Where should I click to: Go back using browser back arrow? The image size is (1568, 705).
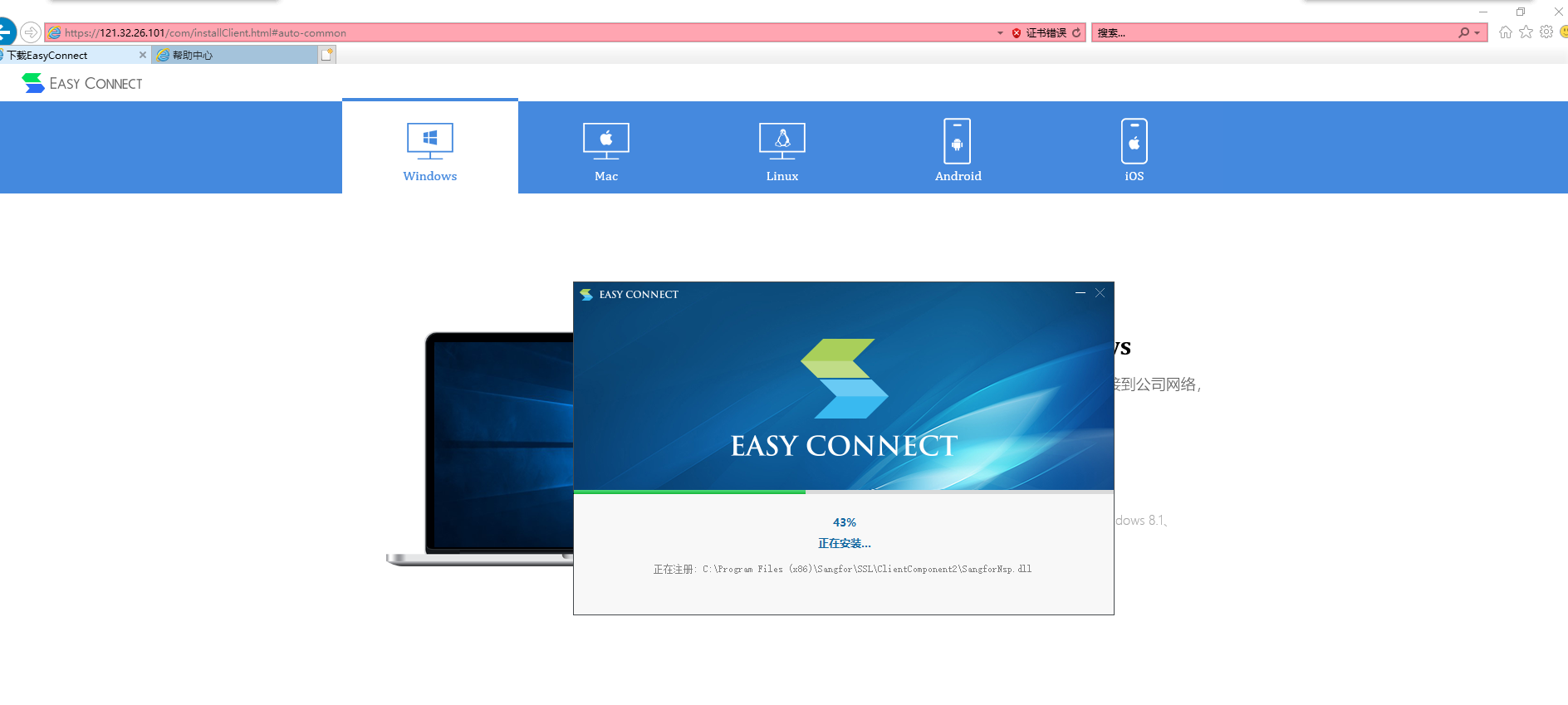[6, 32]
